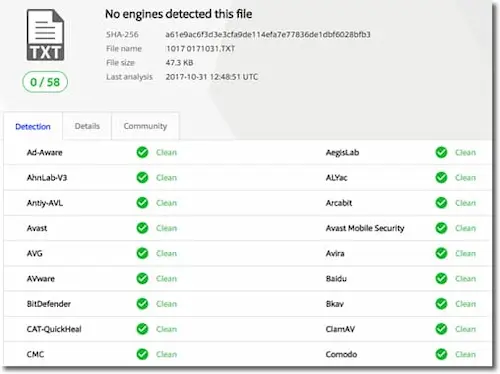
Task: Click the file size value 47.3 KB
Action: 179,63
